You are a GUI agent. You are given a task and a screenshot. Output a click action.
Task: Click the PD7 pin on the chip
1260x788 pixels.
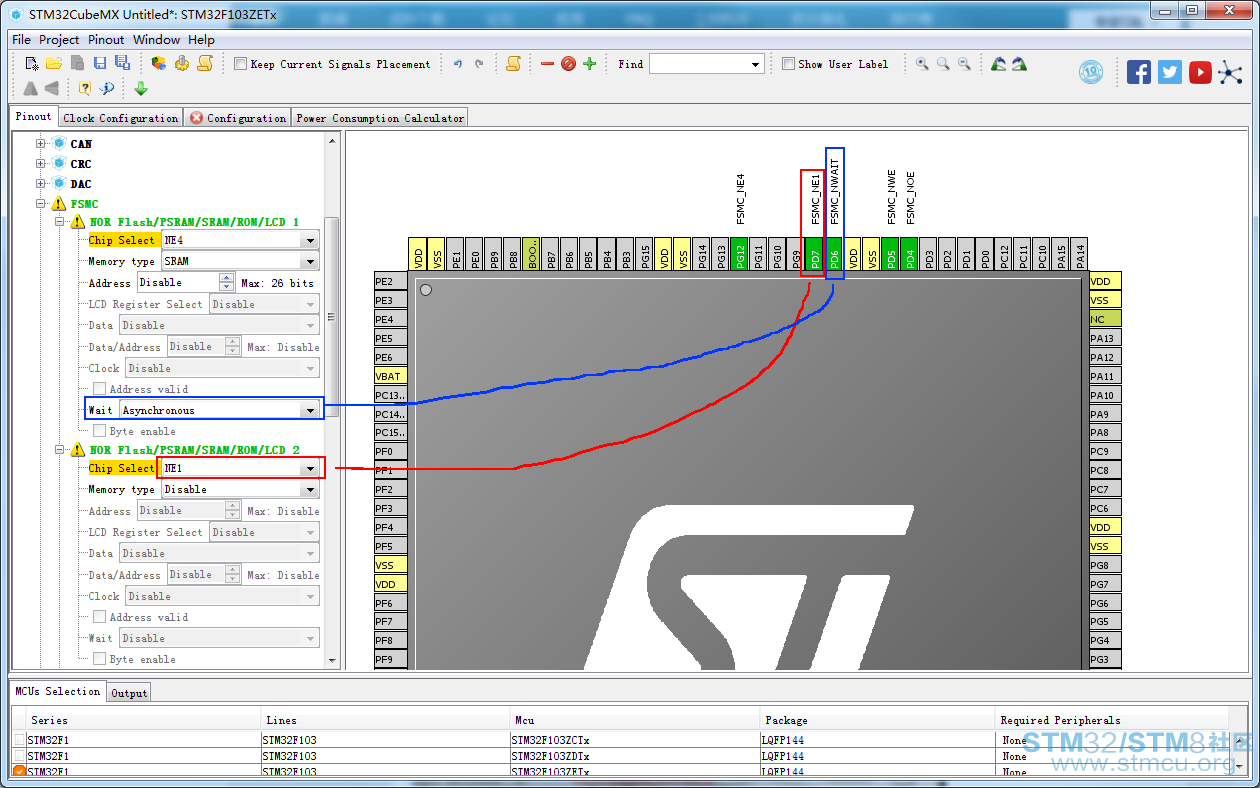pos(815,256)
